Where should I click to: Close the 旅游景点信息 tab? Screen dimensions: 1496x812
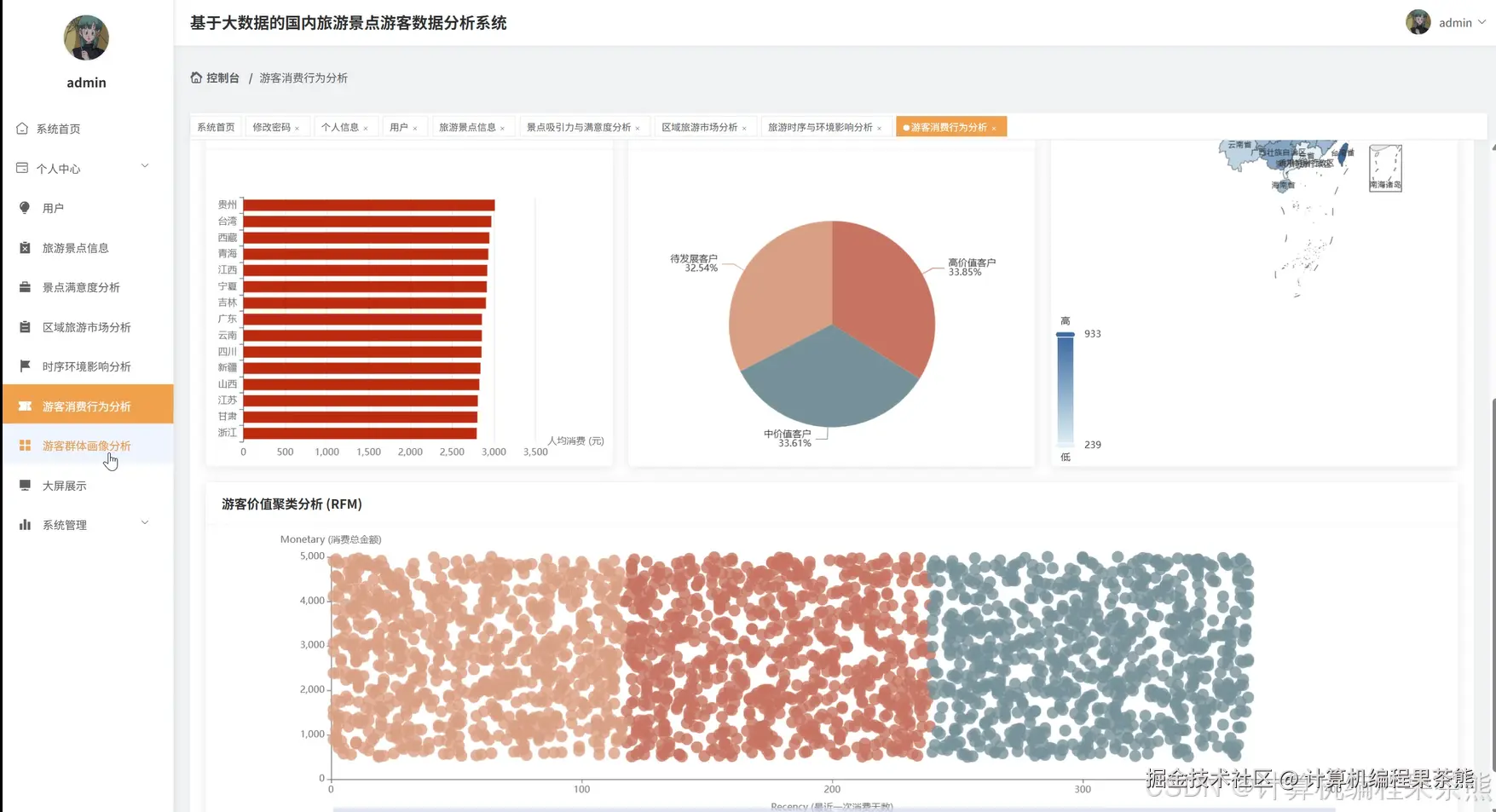(502, 129)
